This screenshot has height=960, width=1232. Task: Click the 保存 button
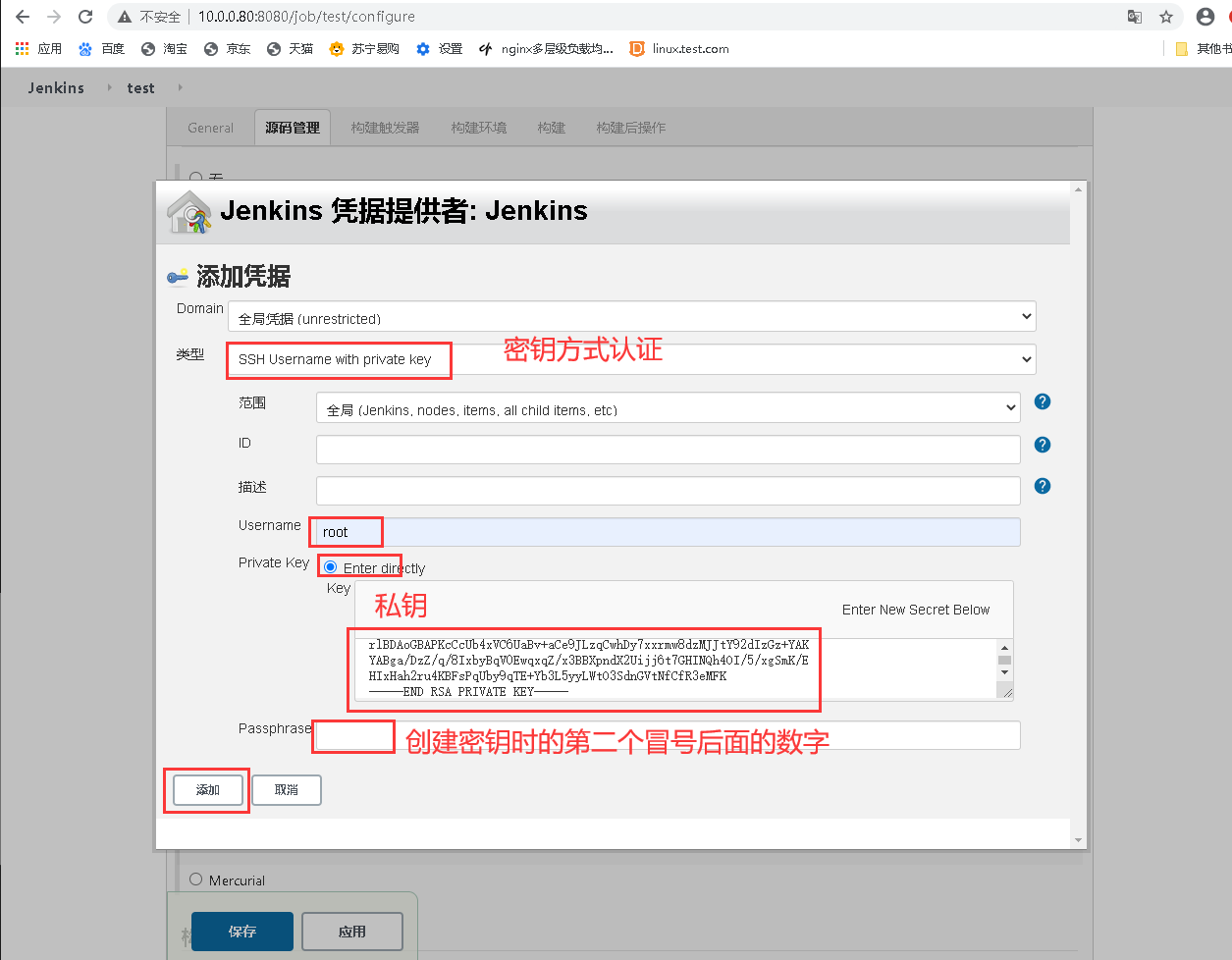[242, 932]
